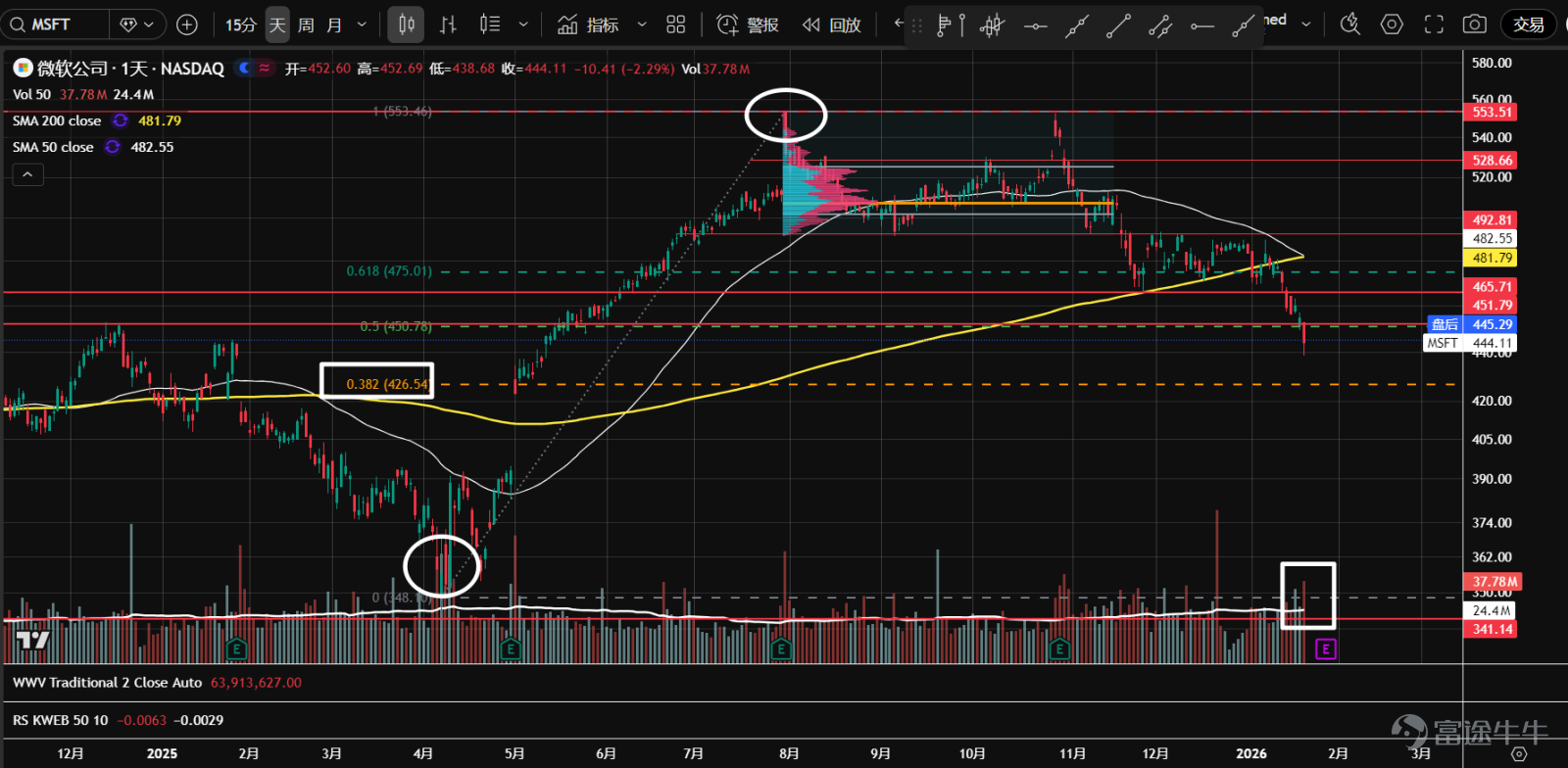This screenshot has width=1568, height=768.
Task: Select the WWV Traditional 2 Close legend
Action: point(107,683)
